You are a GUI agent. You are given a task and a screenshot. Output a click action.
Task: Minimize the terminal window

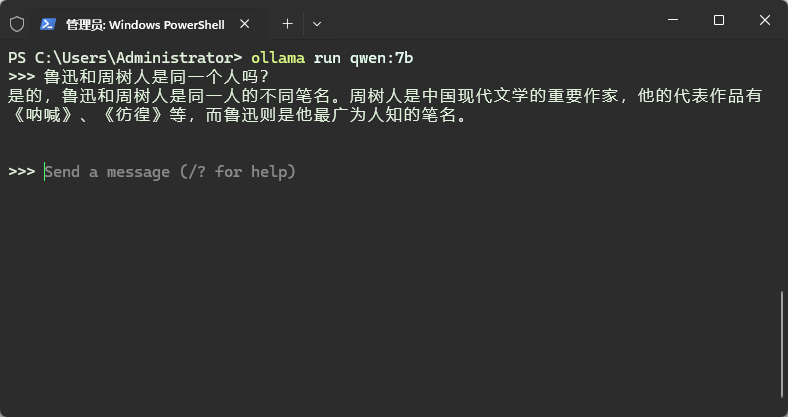(671, 20)
